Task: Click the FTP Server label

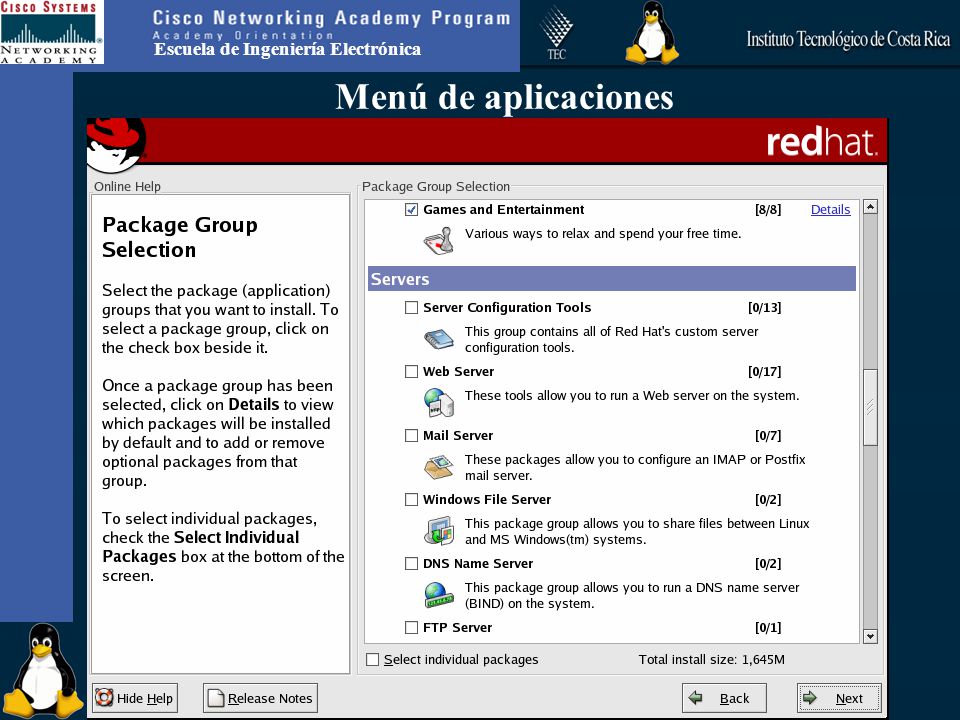Action: [x=457, y=628]
